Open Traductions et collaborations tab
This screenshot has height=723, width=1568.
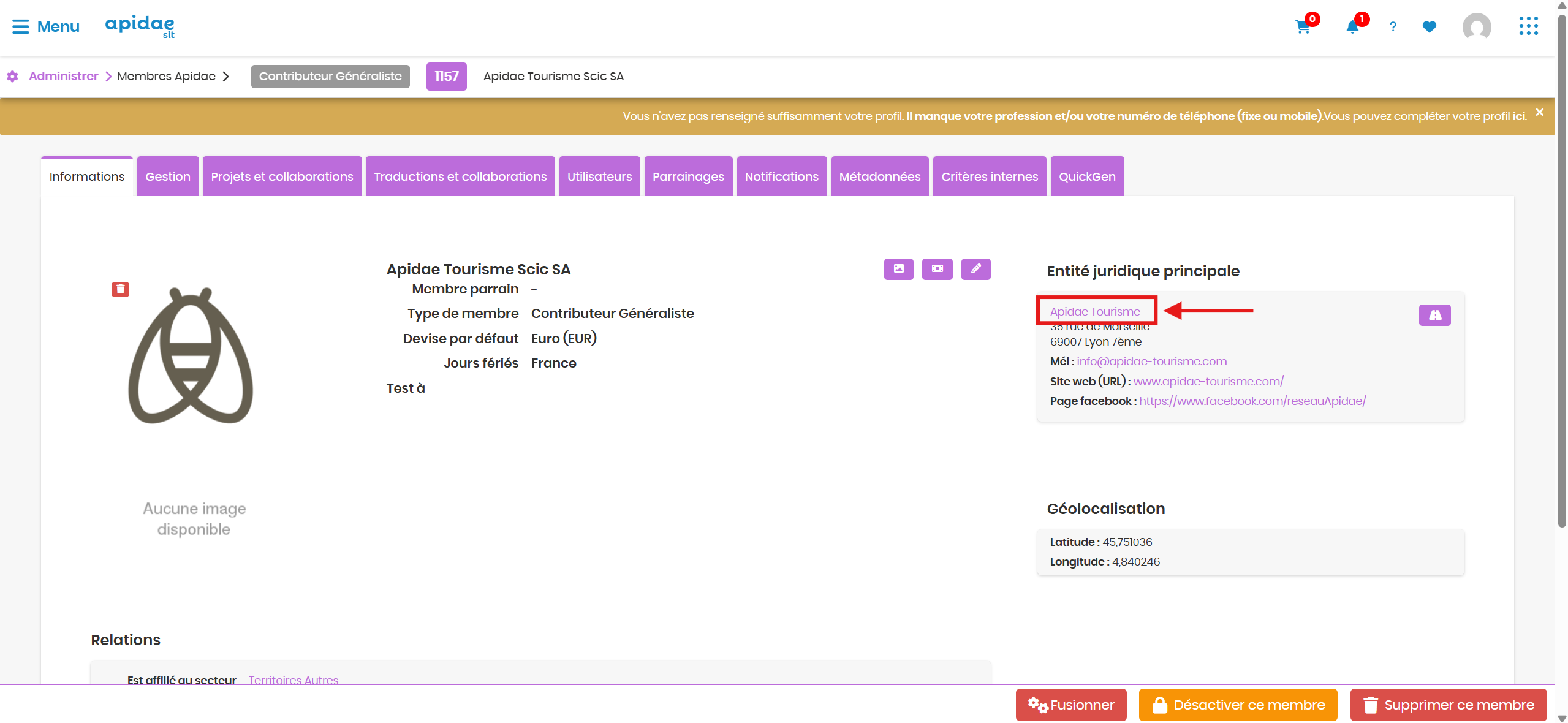[460, 176]
